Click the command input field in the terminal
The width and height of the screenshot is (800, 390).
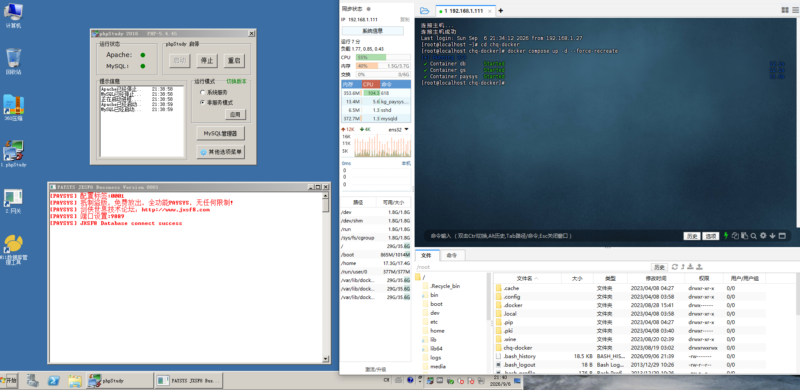[554, 236]
